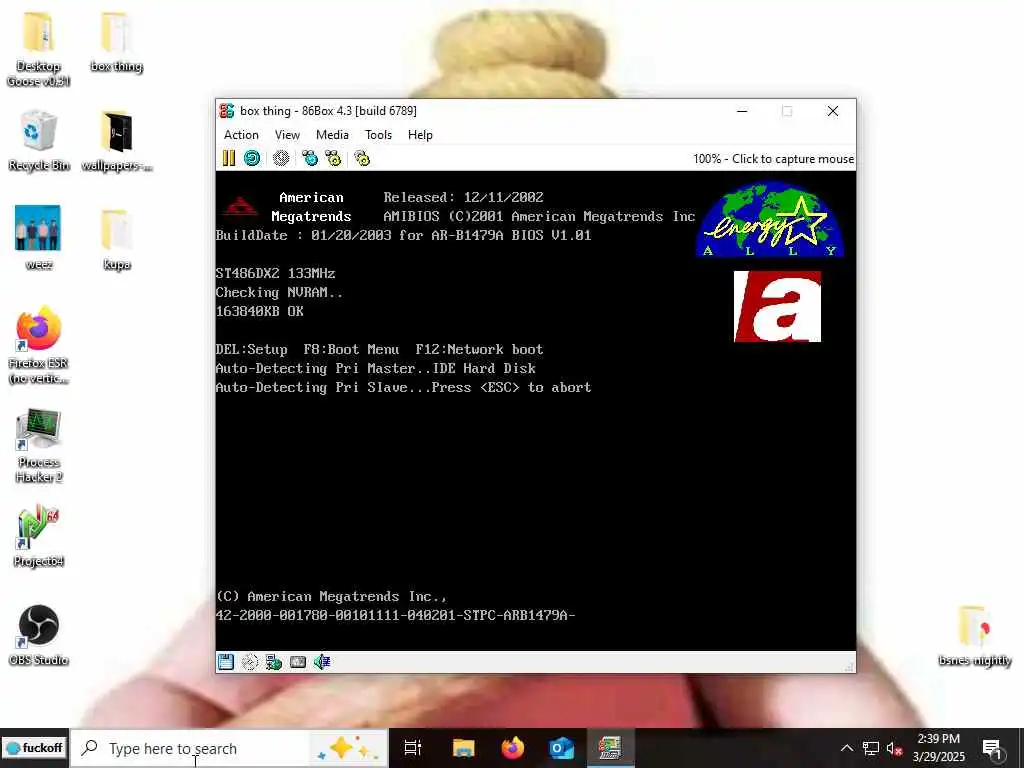Image resolution: width=1024 pixels, height=768 pixels.
Task: Click the muted volume tray icon
Action: (x=894, y=748)
